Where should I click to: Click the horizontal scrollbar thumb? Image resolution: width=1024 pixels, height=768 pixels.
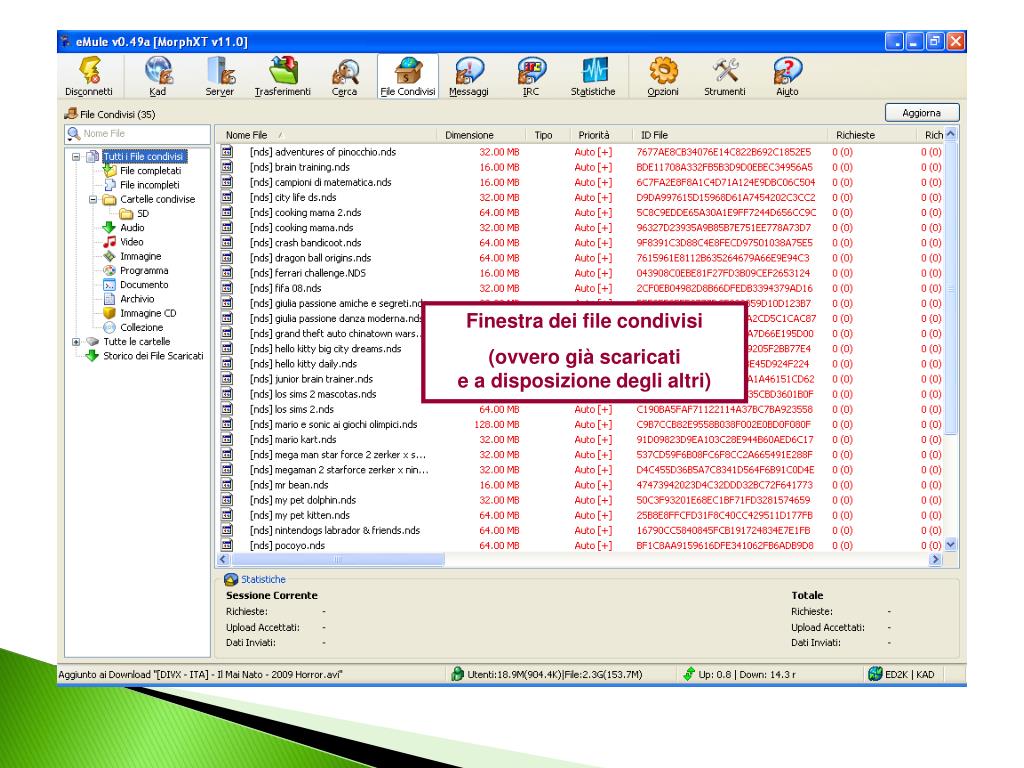(x=338, y=559)
